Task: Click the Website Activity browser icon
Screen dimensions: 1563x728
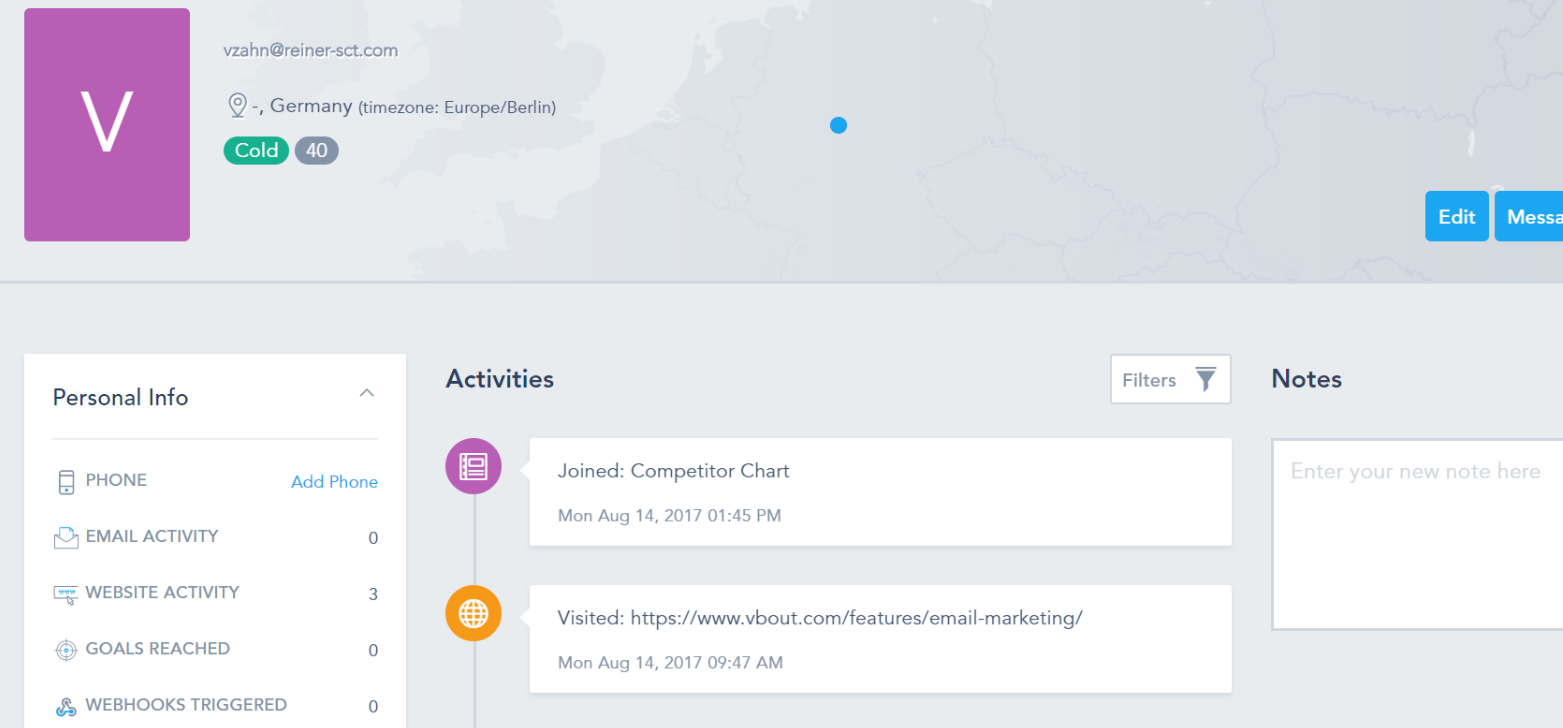Action: click(66, 594)
